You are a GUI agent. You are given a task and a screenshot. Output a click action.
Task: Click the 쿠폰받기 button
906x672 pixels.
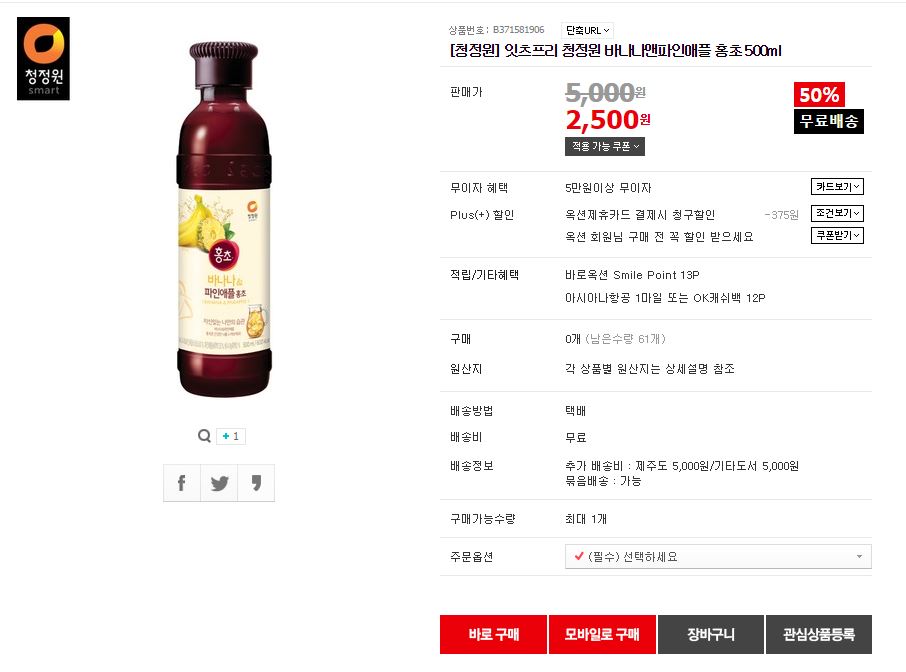pyautogui.click(x=837, y=235)
